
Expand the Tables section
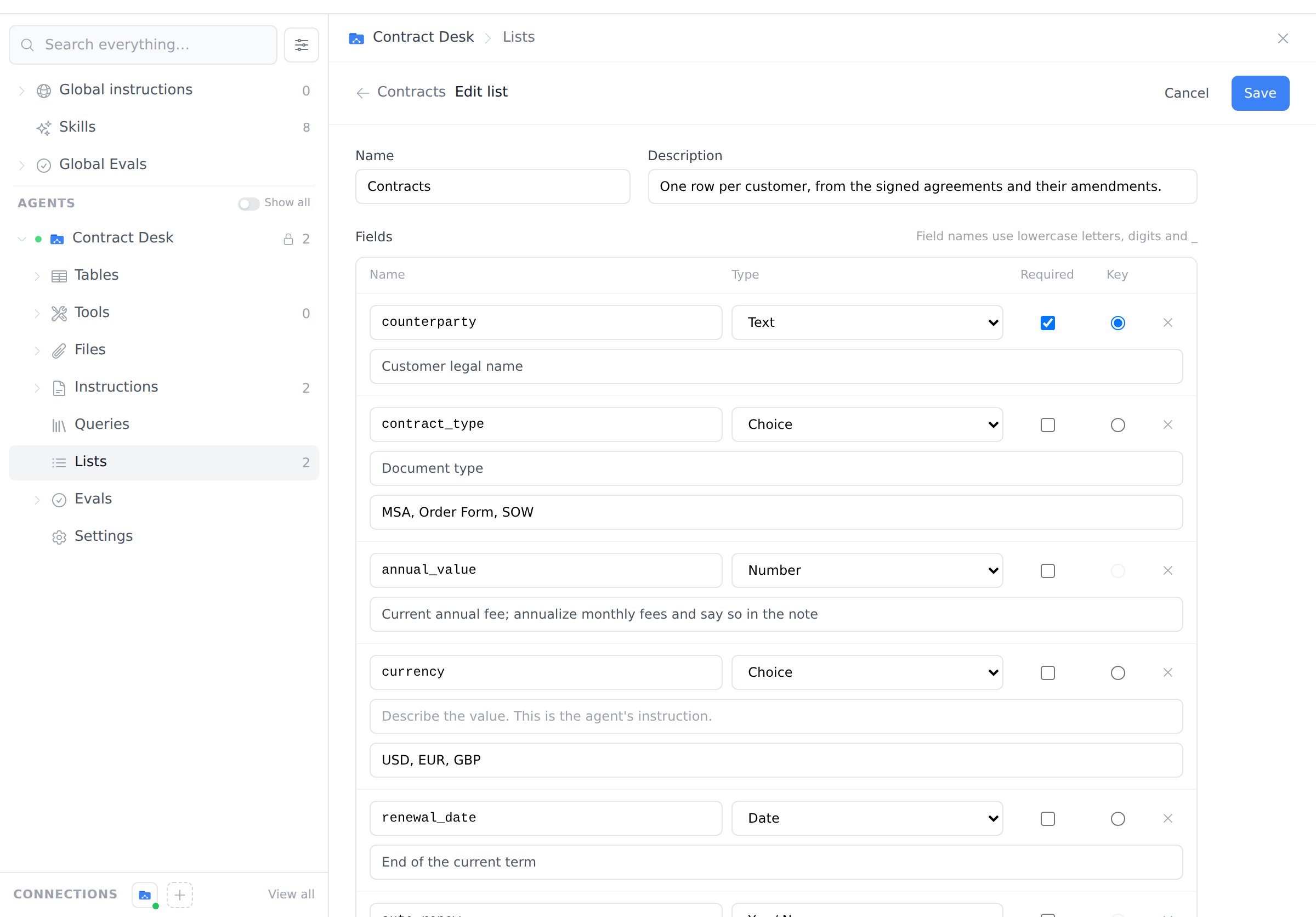(x=37, y=276)
